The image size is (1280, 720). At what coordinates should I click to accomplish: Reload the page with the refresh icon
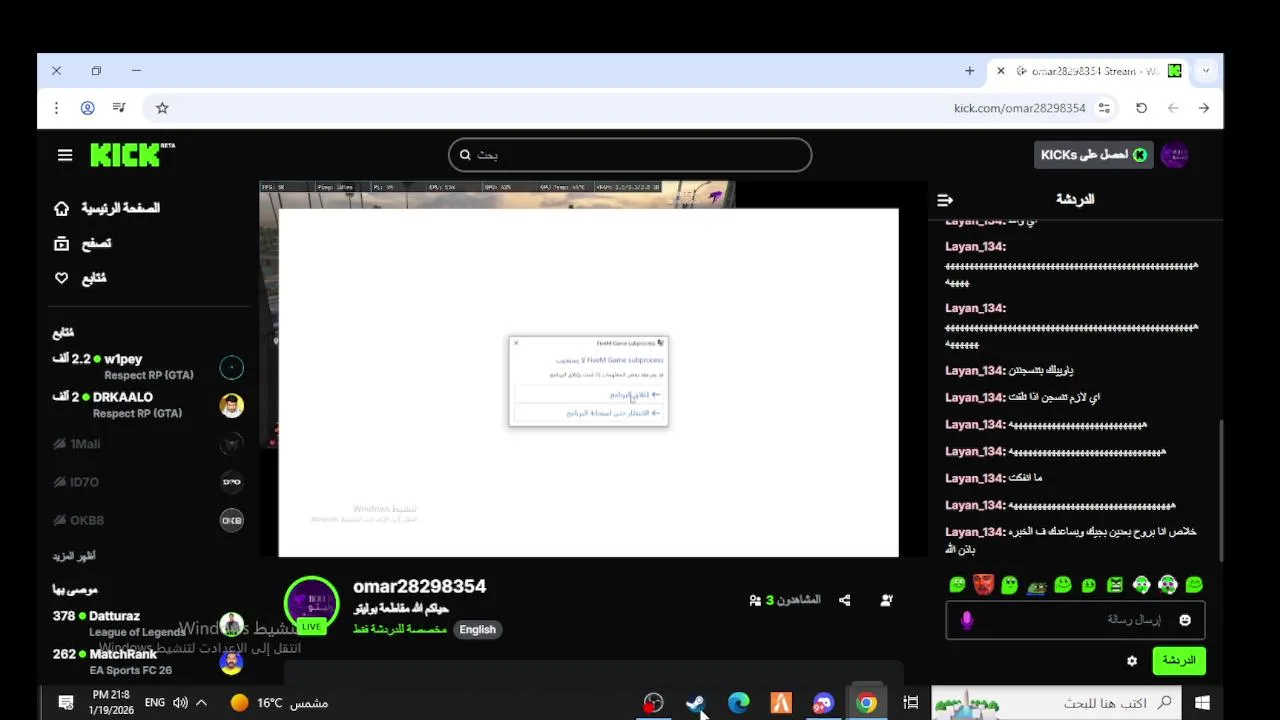[1141, 108]
